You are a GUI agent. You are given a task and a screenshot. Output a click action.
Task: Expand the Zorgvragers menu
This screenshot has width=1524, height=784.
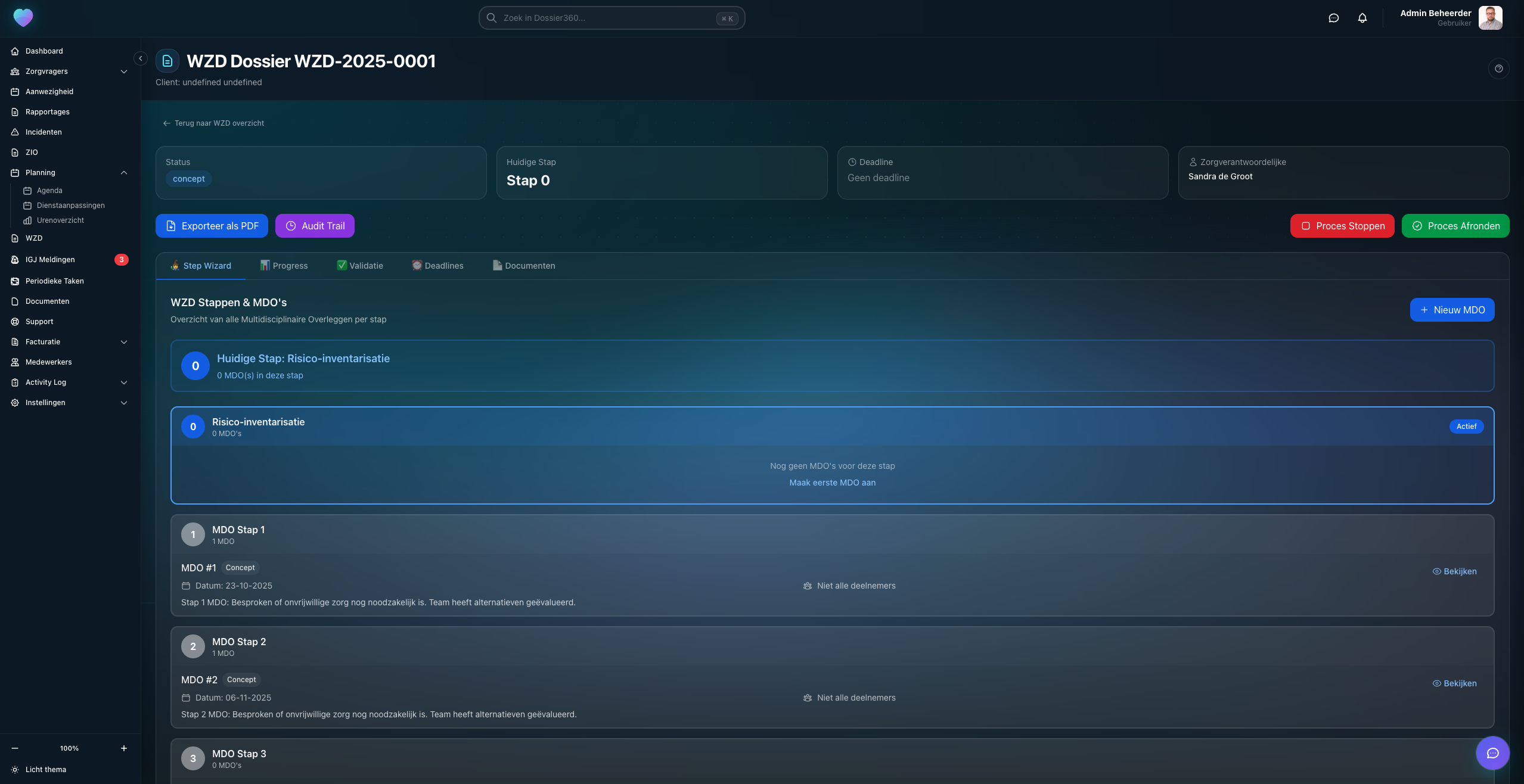[124, 71]
